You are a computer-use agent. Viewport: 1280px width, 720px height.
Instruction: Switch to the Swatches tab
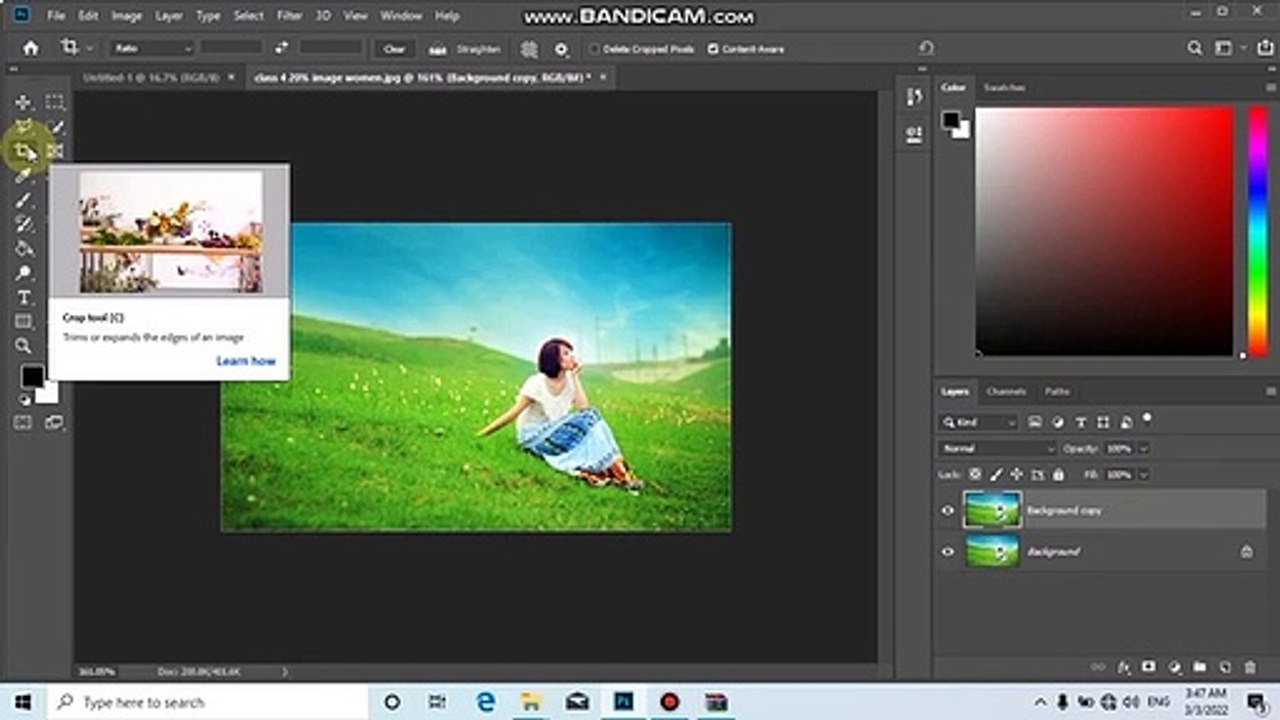coord(1004,87)
